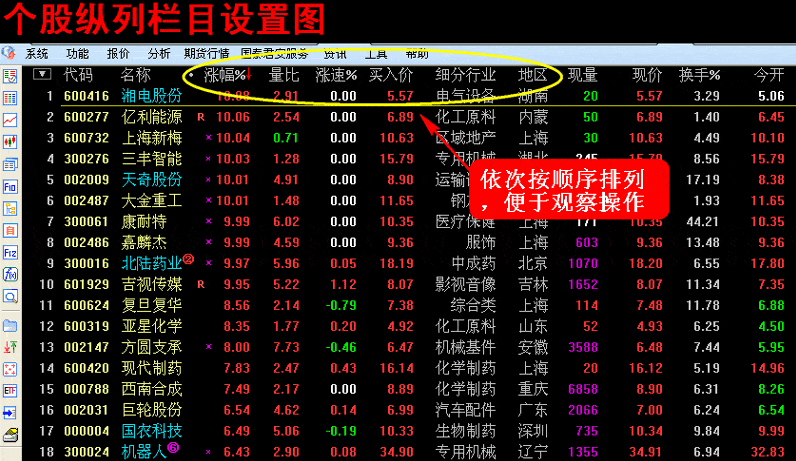This screenshot has width=796, height=461.
Task: Click stock code 600416
Action: 86,96
